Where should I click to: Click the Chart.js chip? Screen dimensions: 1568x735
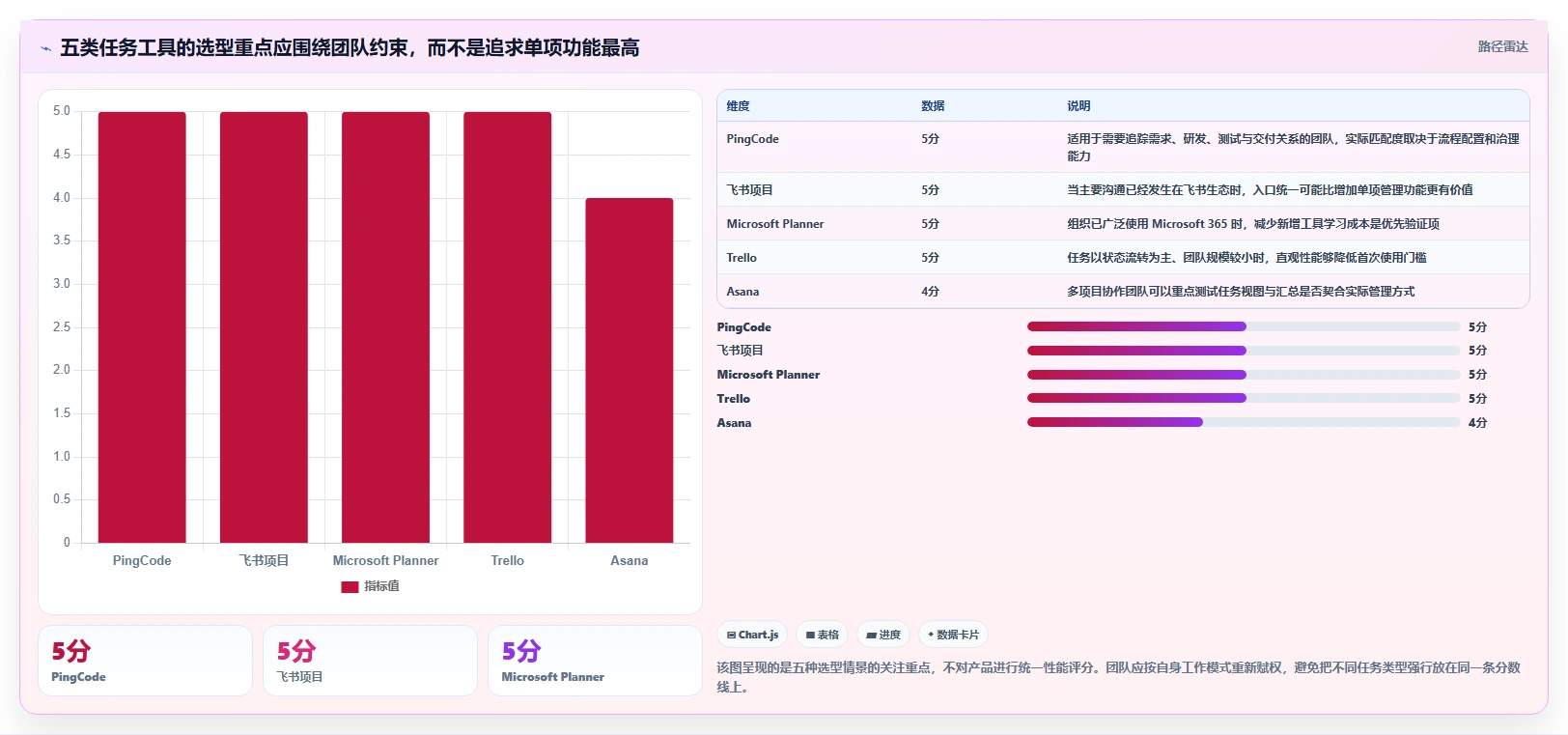tap(752, 635)
